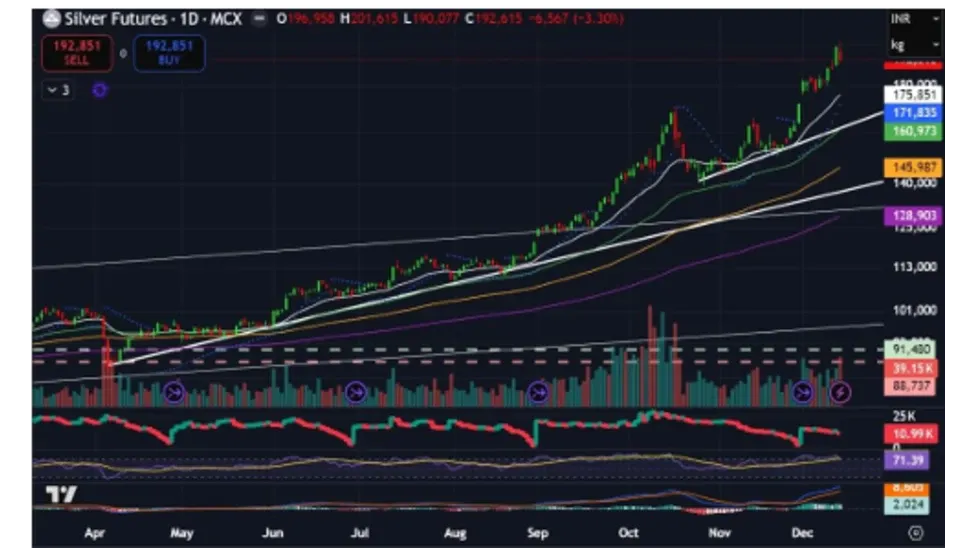
Task: Open chart settings hexagon icon
Action: click(915, 533)
